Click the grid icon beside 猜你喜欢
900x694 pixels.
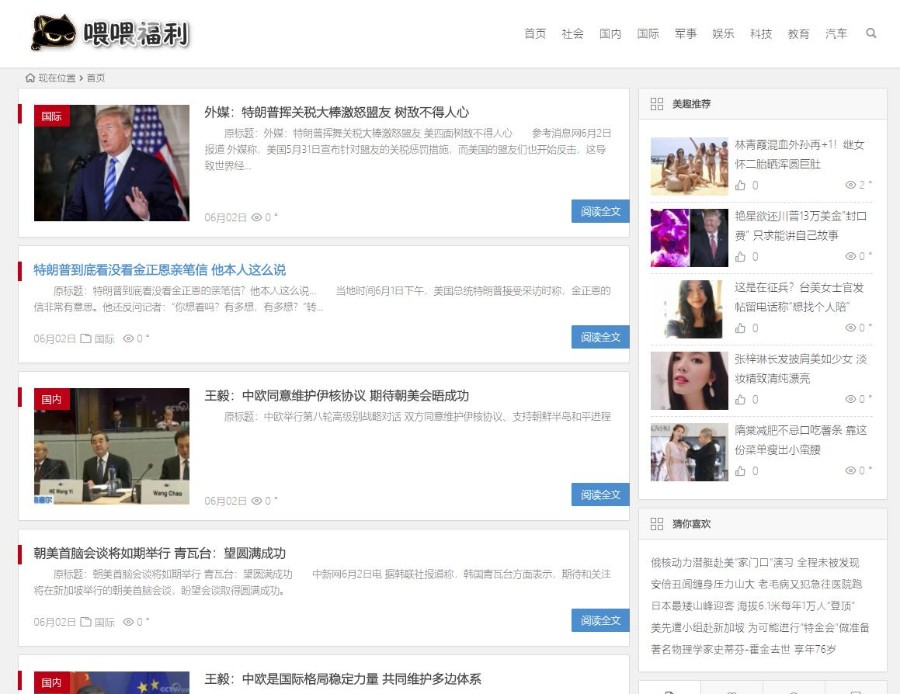pyautogui.click(x=657, y=524)
